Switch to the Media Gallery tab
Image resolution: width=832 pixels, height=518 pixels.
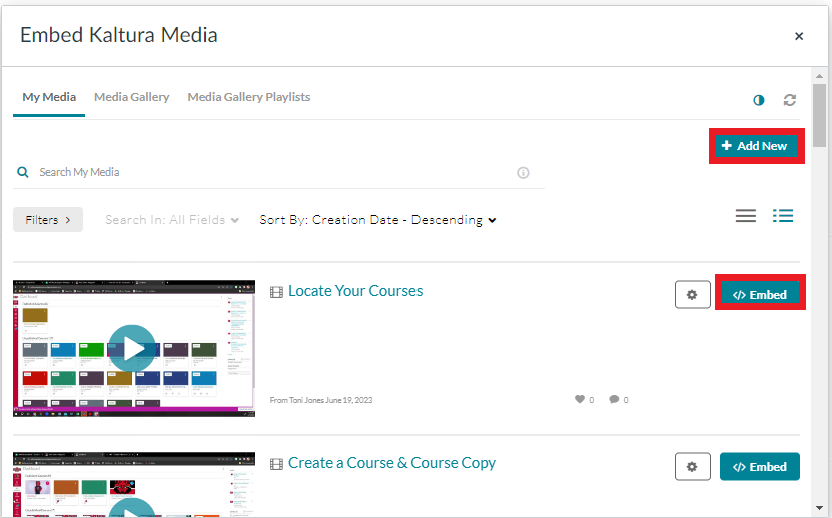click(x=132, y=97)
